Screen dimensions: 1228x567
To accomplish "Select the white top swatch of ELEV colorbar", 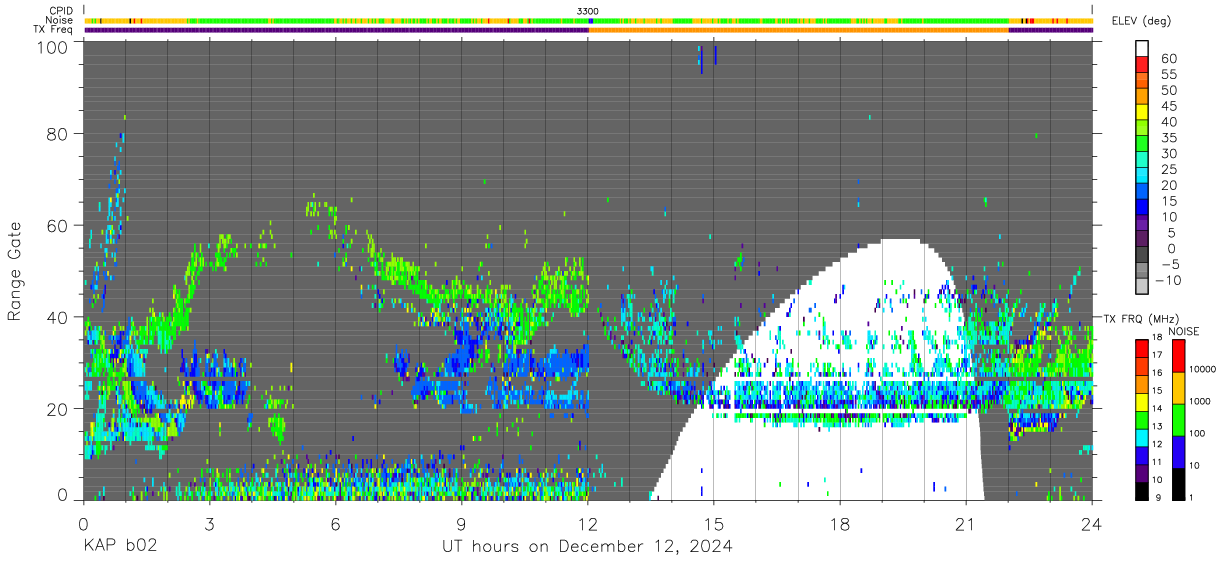I will tap(1142, 49).
